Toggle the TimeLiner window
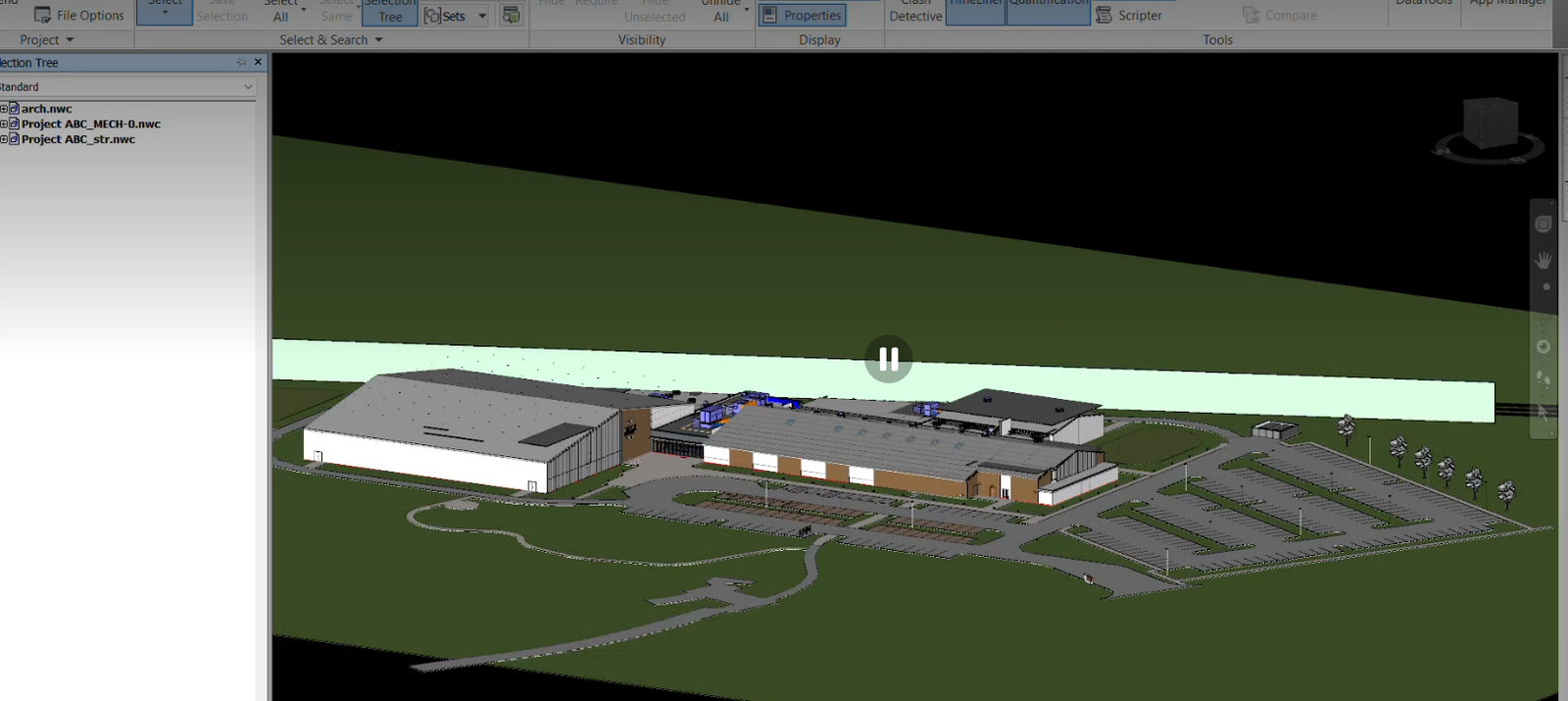This screenshot has width=1568, height=701. click(x=975, y=12)
